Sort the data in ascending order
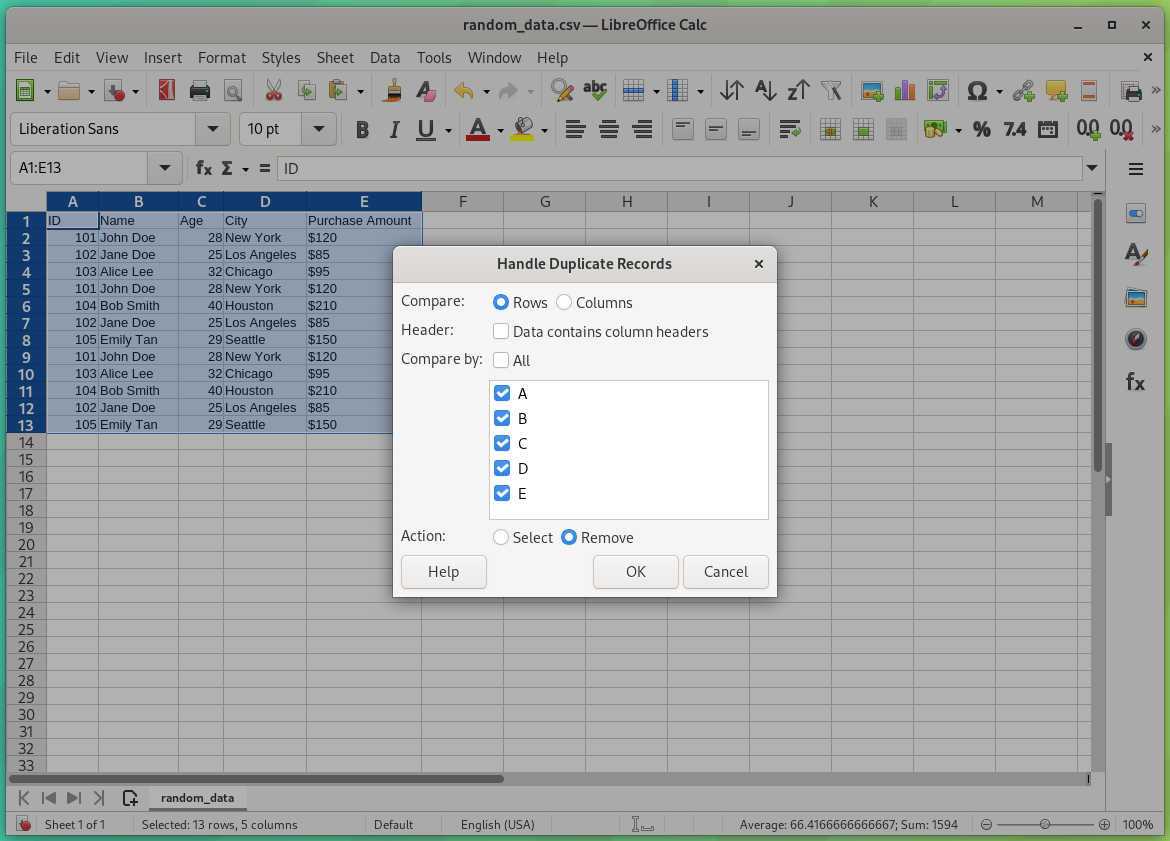The image size is (1170, 841). tap(765, 90)
